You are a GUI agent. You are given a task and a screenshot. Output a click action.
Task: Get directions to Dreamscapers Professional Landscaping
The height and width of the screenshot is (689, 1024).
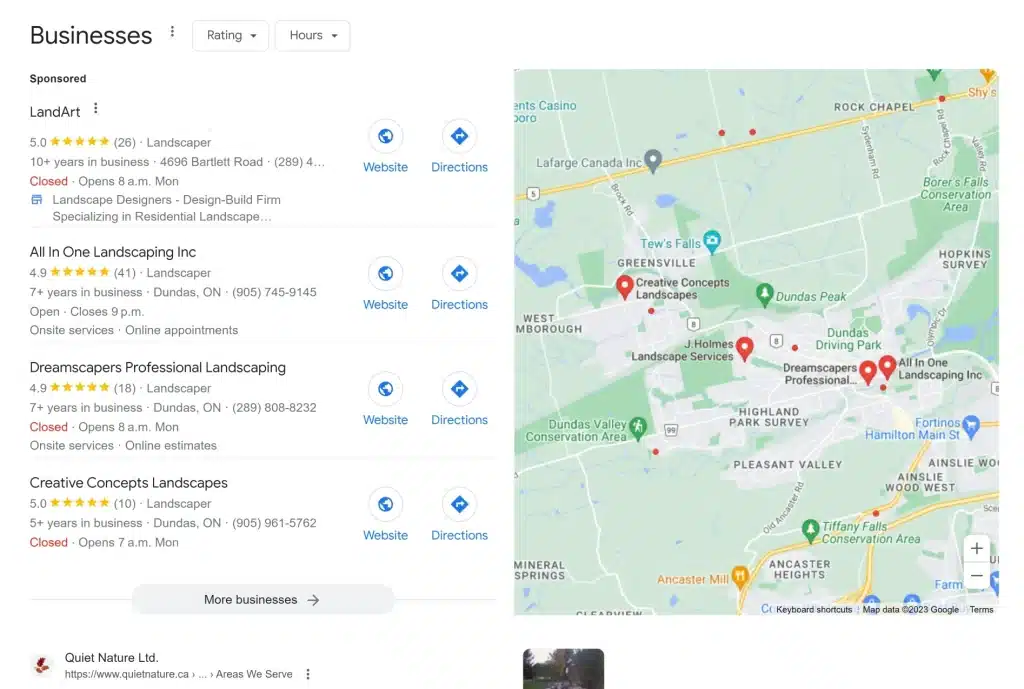pos(459,389)
